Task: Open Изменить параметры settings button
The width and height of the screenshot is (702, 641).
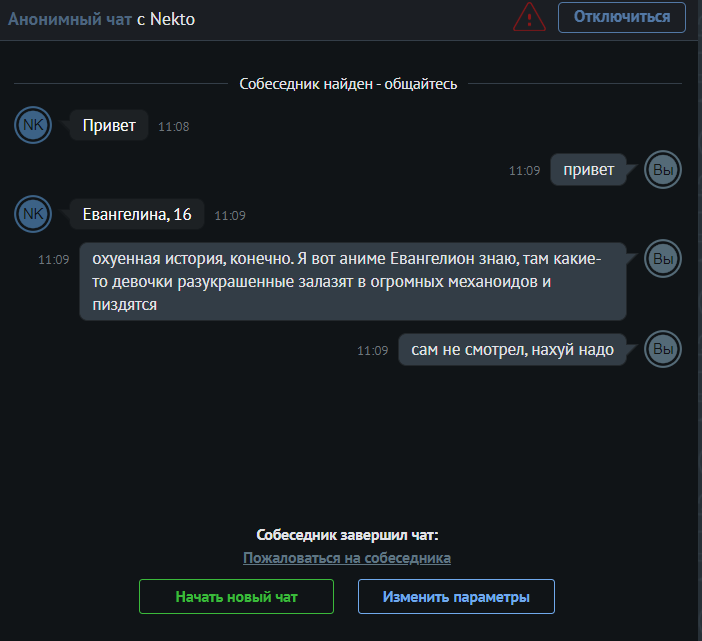Action: (456, 597)
